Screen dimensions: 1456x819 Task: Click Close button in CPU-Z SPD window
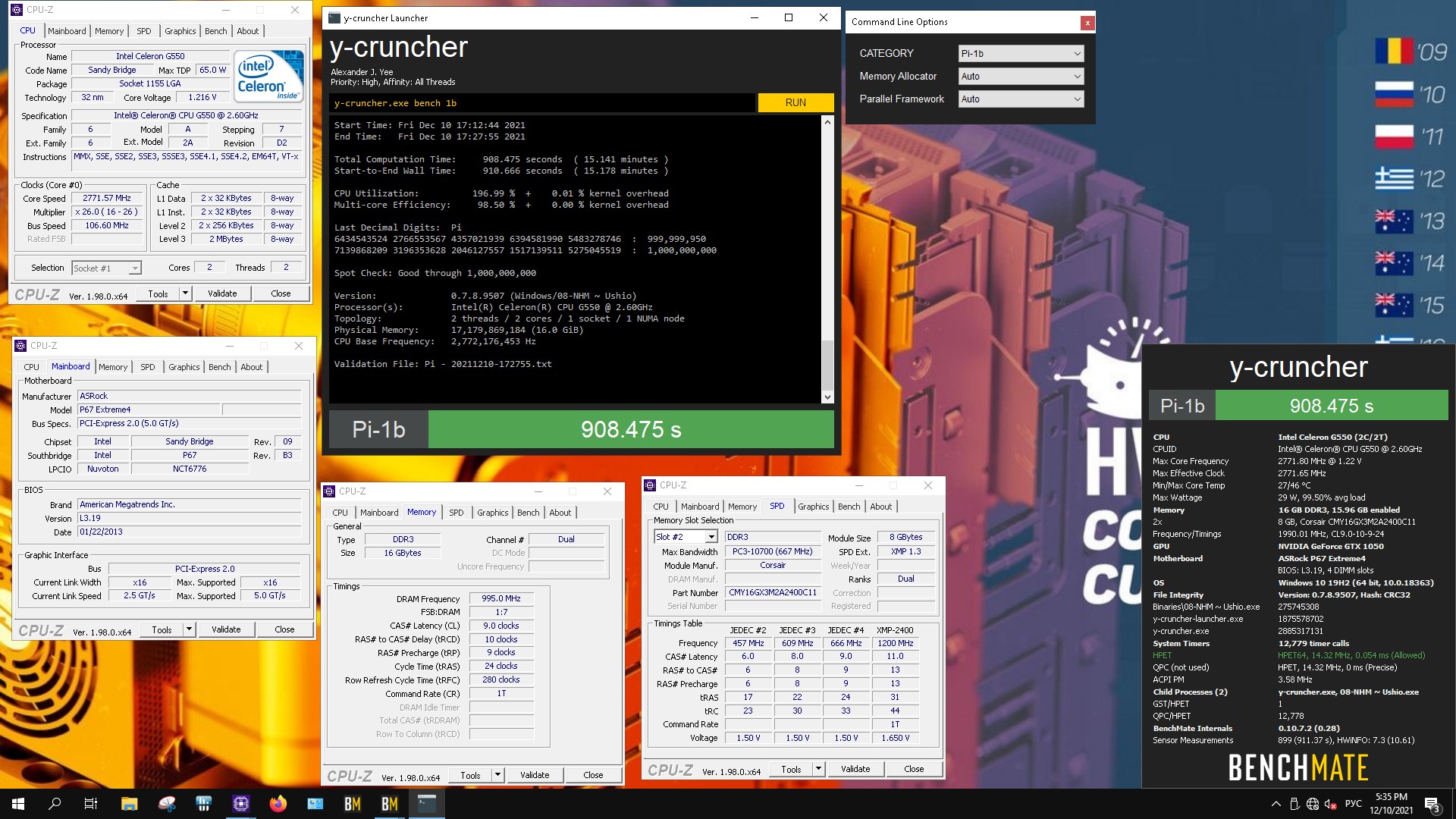point(914,769)
